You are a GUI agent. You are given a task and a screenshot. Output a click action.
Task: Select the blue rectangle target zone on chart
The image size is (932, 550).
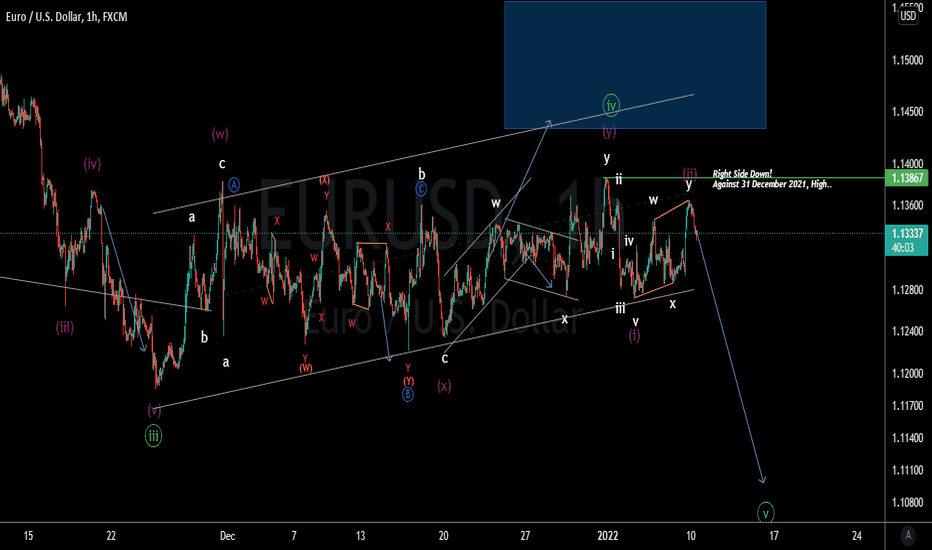[x=635, y=65]
